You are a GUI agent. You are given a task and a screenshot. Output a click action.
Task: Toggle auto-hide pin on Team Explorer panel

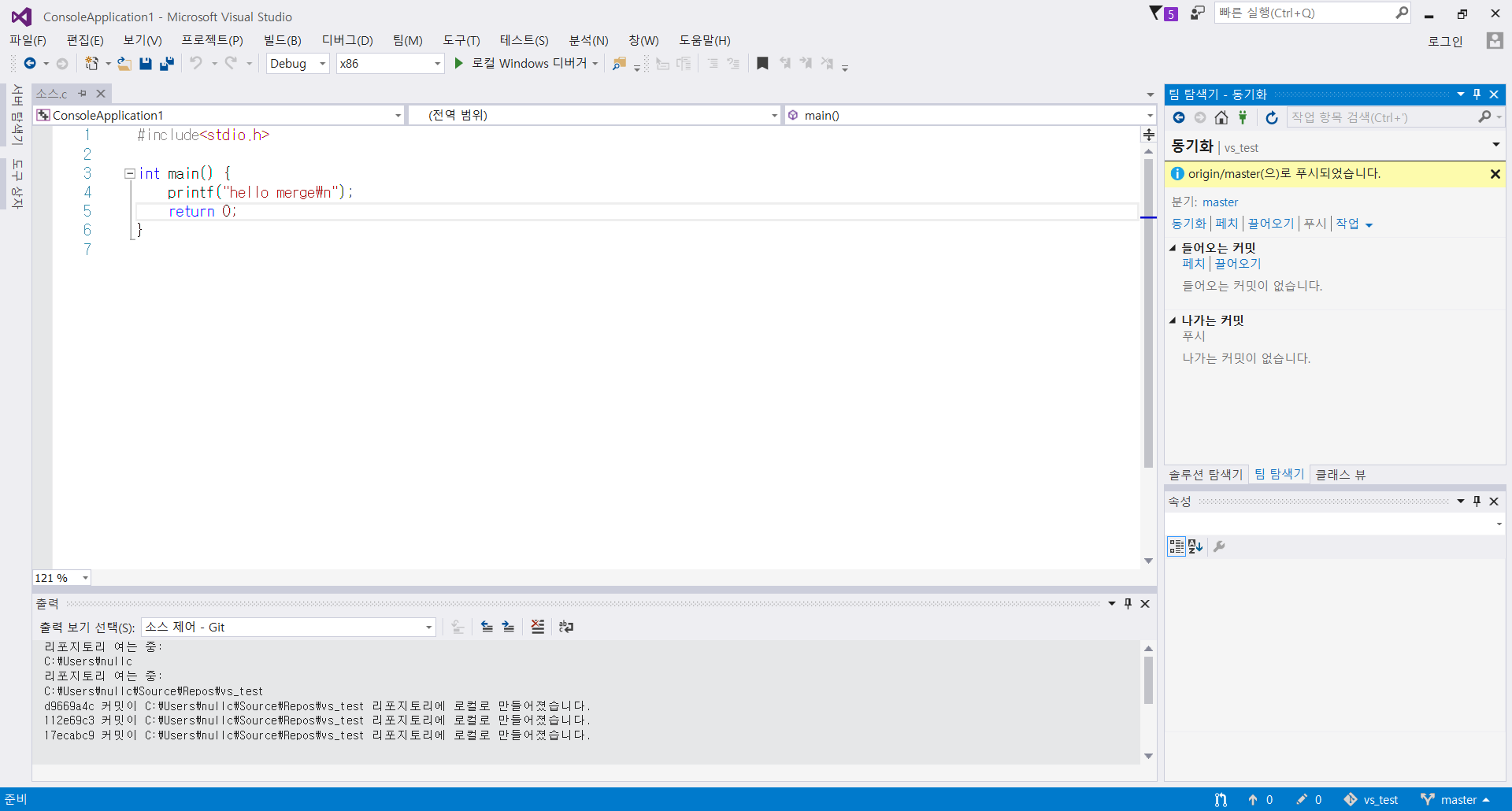pyautogui.click(x=1477, y=94)
